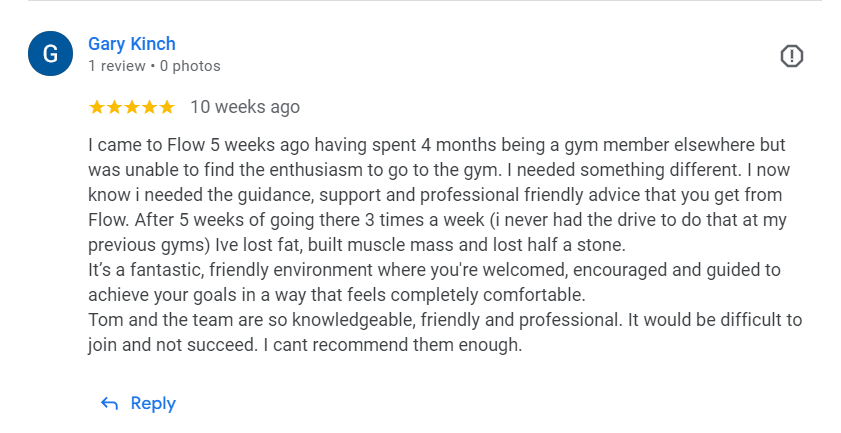Report Gary Kinch's review with the flag icon

[x=791, y=56]
